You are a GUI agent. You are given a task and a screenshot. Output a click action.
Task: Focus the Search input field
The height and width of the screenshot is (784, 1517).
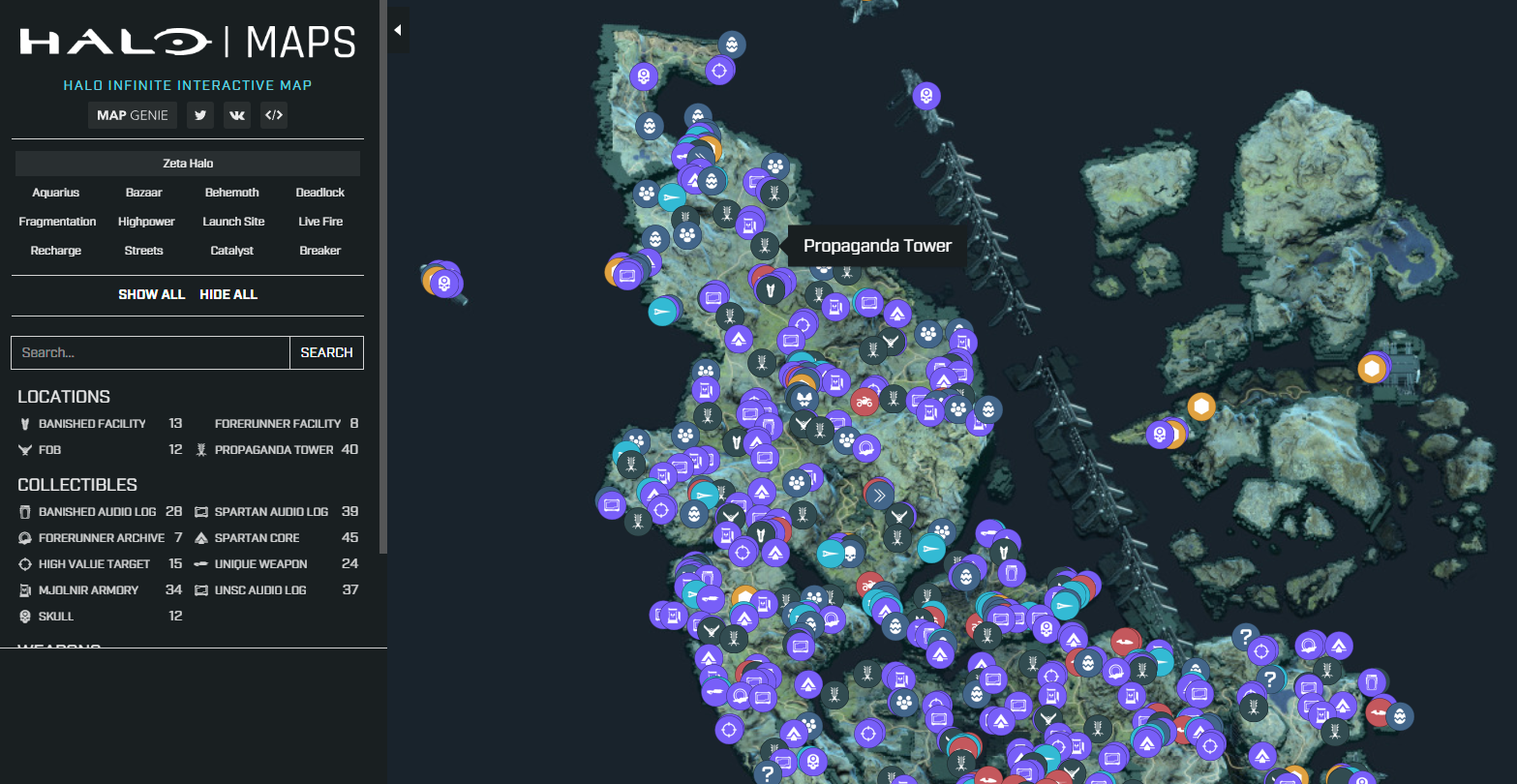(x=150, y=352)
